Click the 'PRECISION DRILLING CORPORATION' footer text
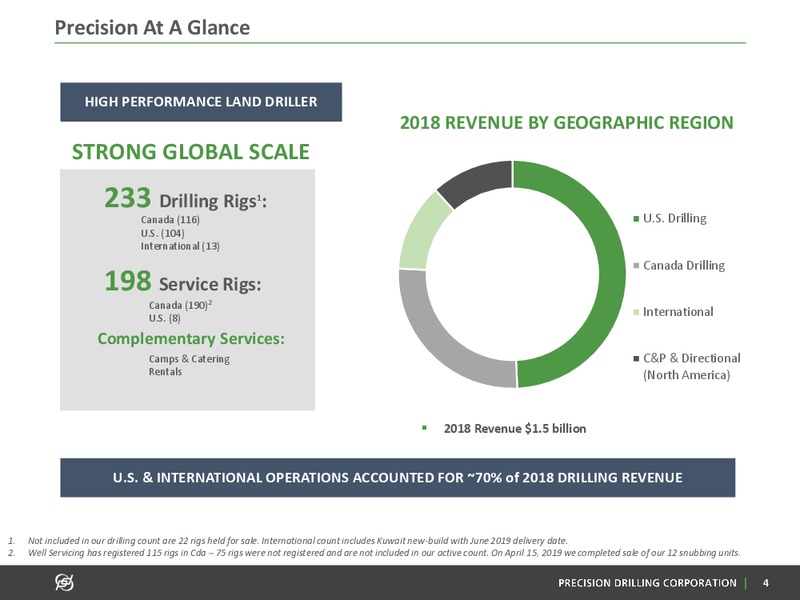The height and width of the screenshot is (600, 800). point(647,583)
